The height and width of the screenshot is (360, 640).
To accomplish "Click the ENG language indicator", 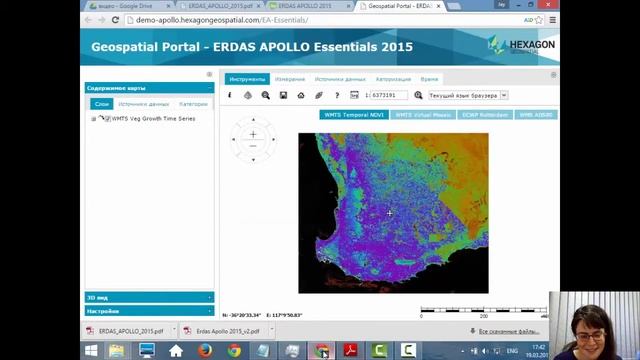I will tap(512, 351).
